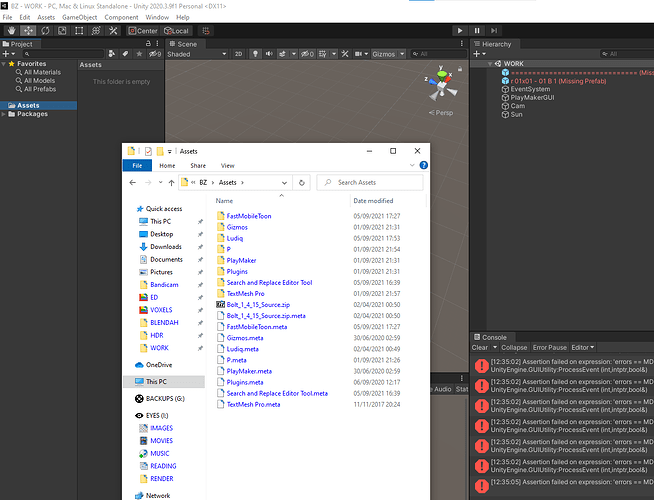The height and width of the screenshot is (500, 654).
Task: Click Console Clear button
Action: (x=480, y=347)
